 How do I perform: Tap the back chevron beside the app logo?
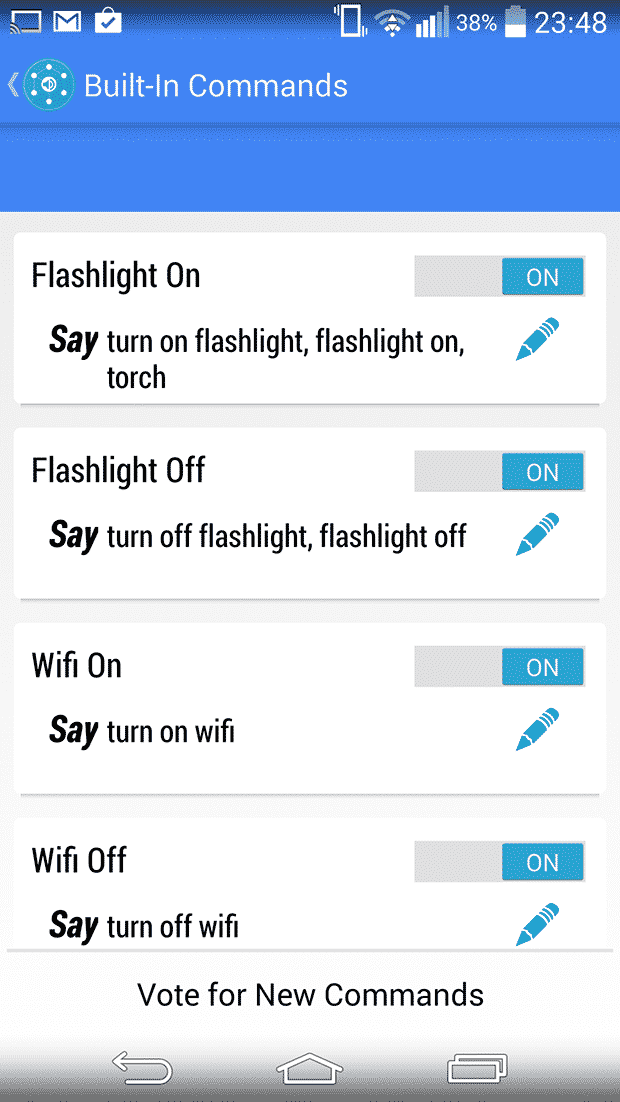click(10, 85)
